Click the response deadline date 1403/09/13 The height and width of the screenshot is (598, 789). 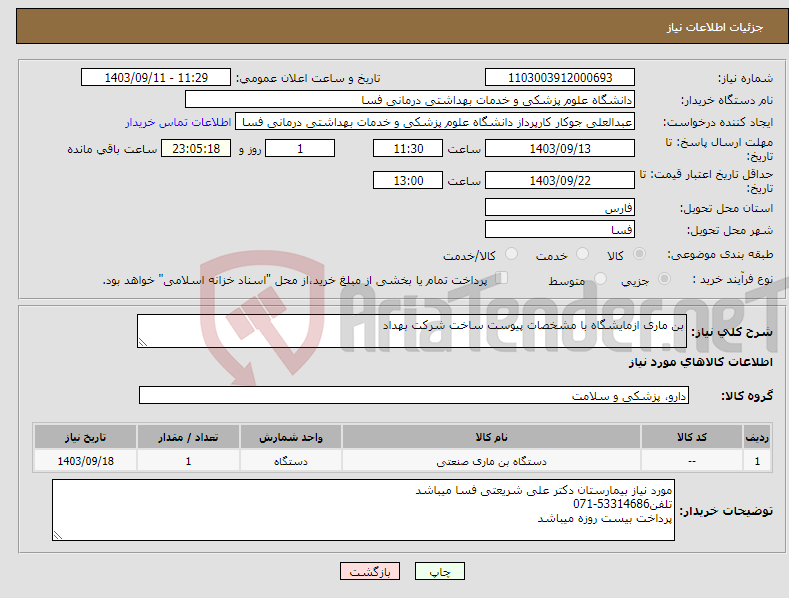pos(560,148)
